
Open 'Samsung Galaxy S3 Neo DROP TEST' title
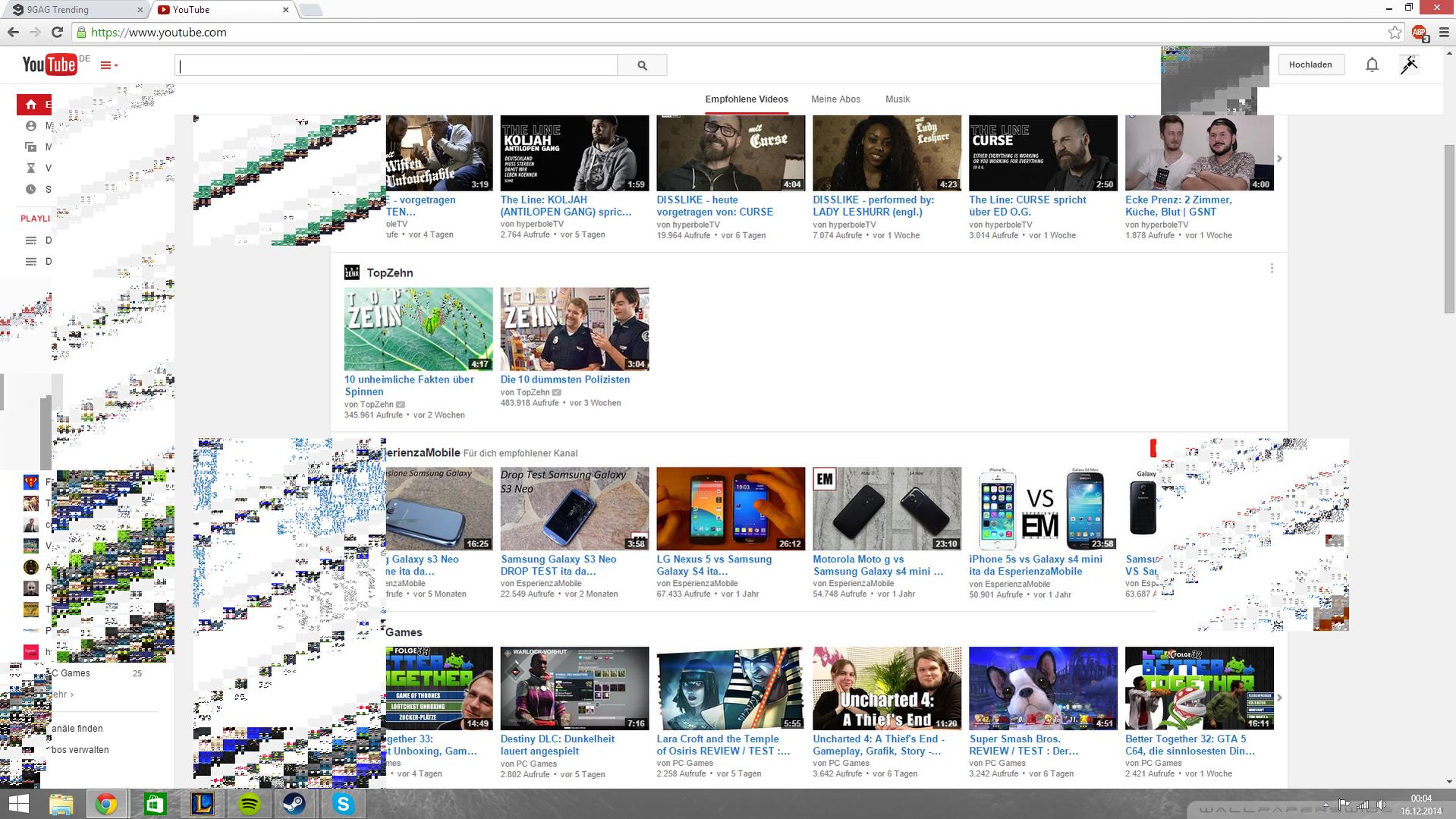pyautogui.click(x=558, y=565)
